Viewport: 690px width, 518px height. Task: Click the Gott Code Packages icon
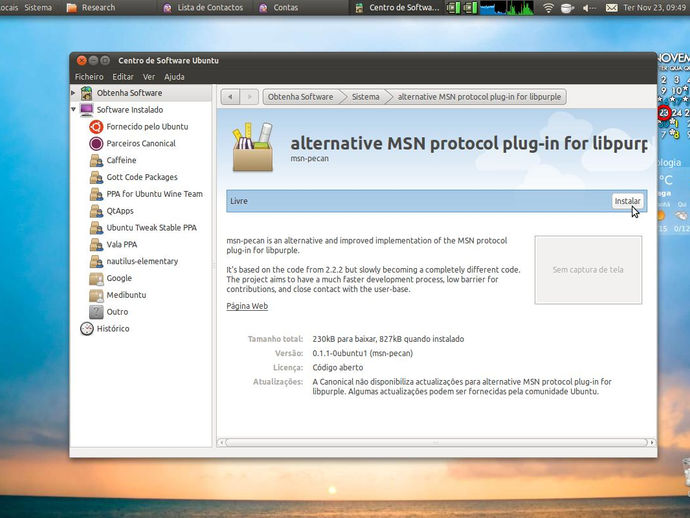click(x=96, y=177)
